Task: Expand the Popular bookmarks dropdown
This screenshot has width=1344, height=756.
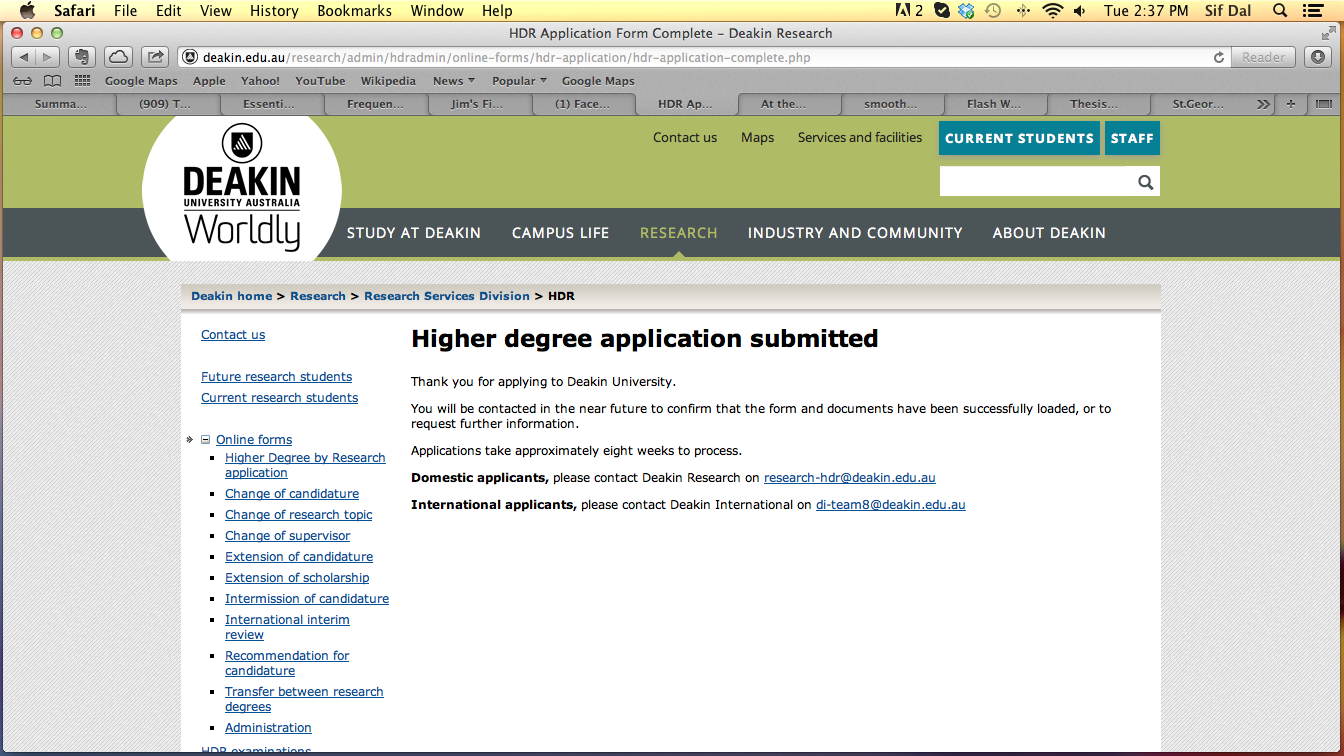Action: point(519,81)
